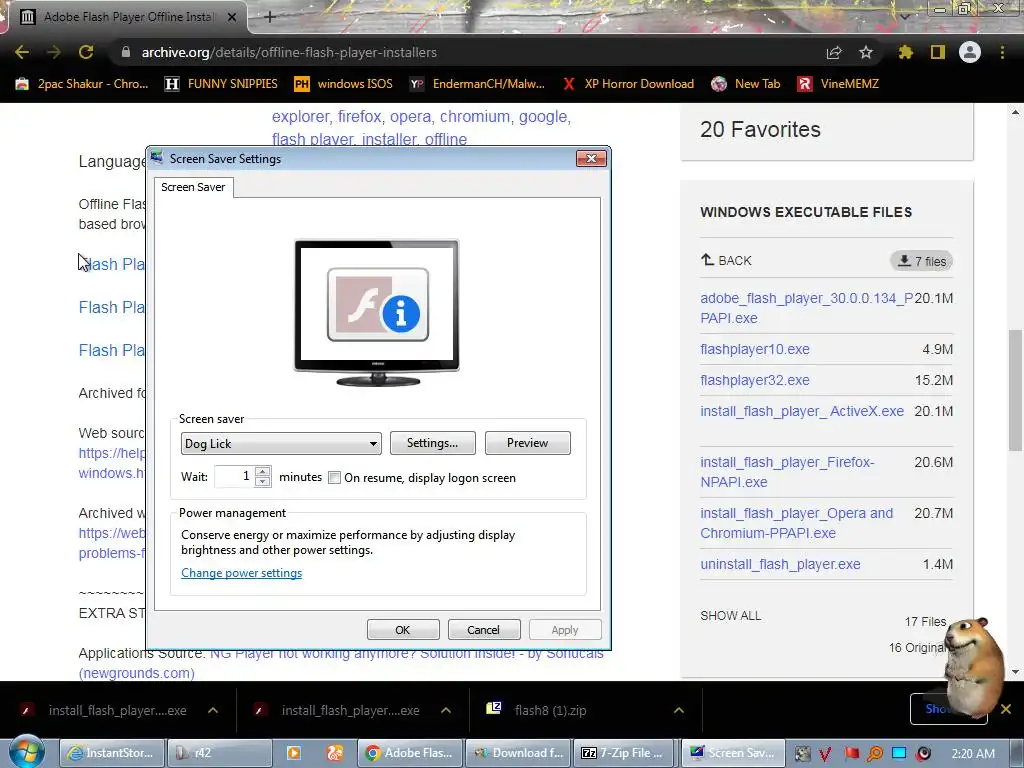Click the firefox keyword tag link
Viewport: 1024px width, 768px height.
(359, 116)
